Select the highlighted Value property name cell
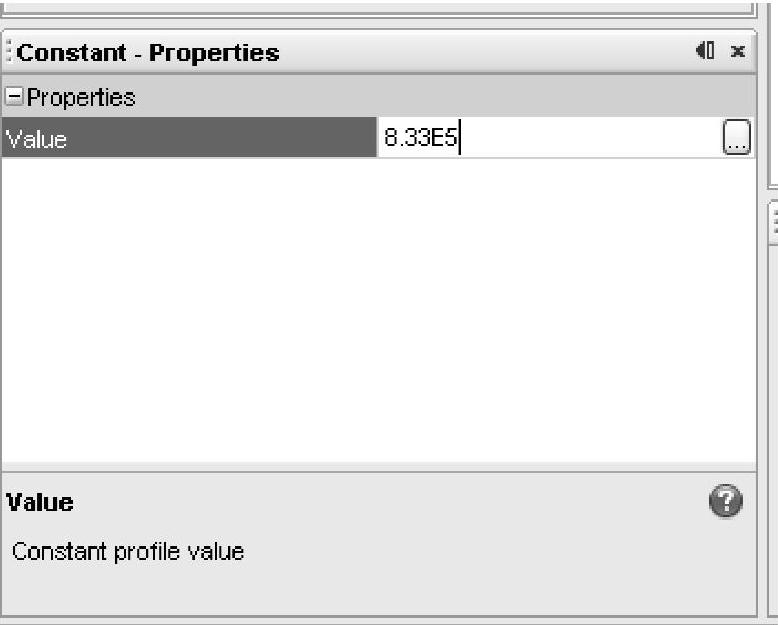The image size is (778, 625). pos(189,137)
